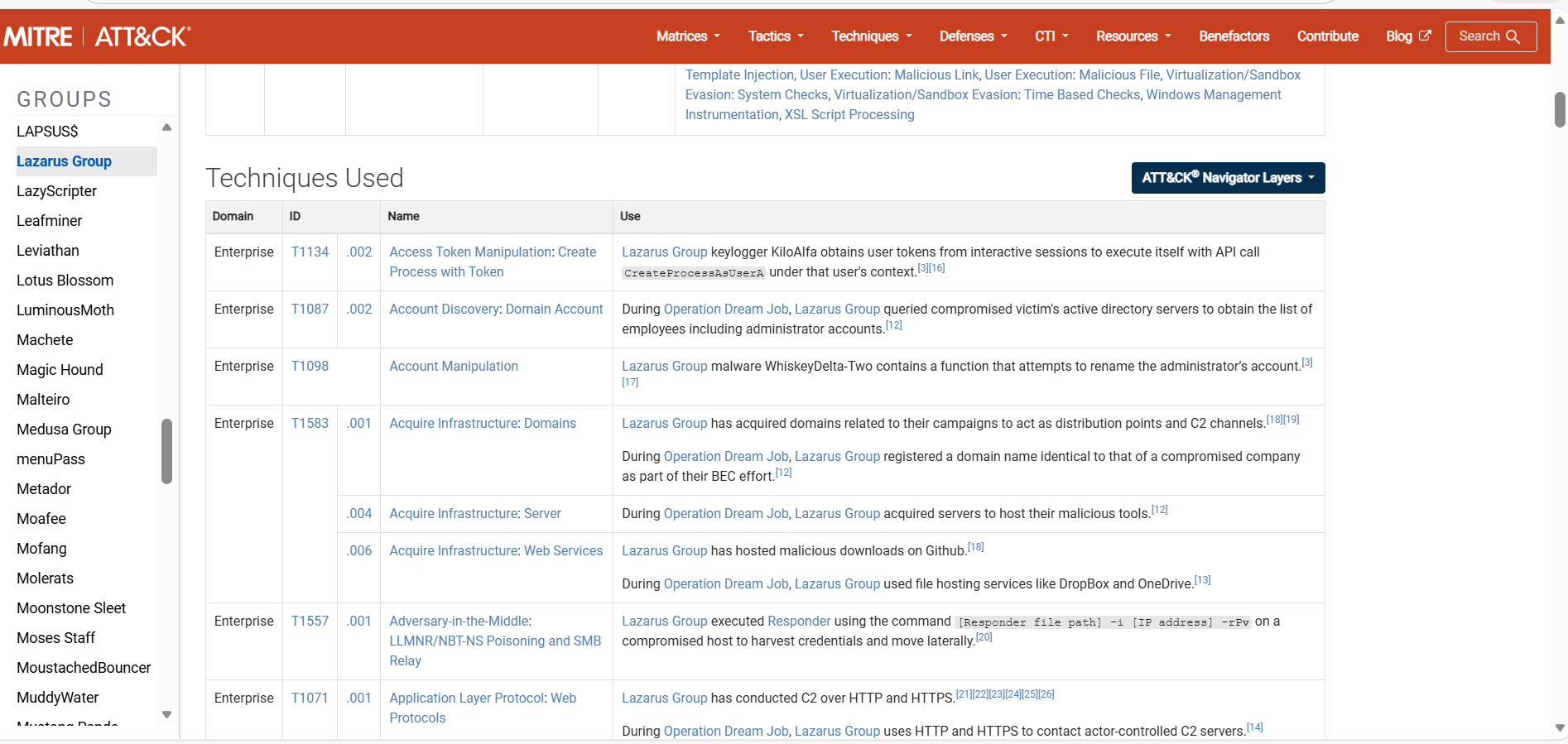Image resolution: width=1568 pixels, height=744 pixels.
Task: Open Leviathan group
Action: (48, 251)
